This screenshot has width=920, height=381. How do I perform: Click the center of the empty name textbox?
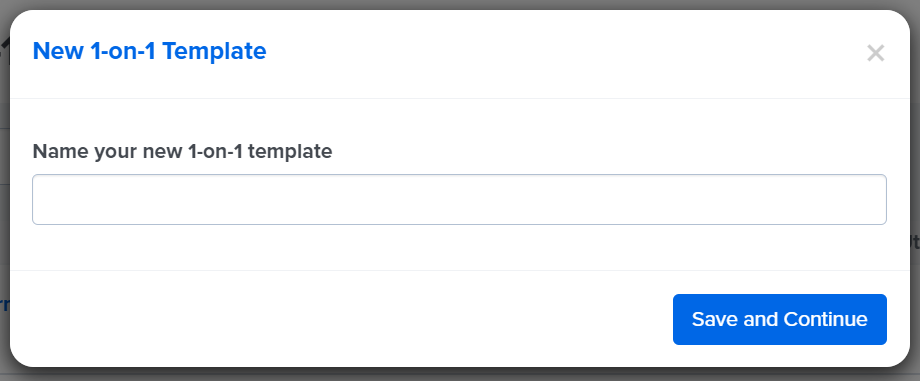pos(459,199)
